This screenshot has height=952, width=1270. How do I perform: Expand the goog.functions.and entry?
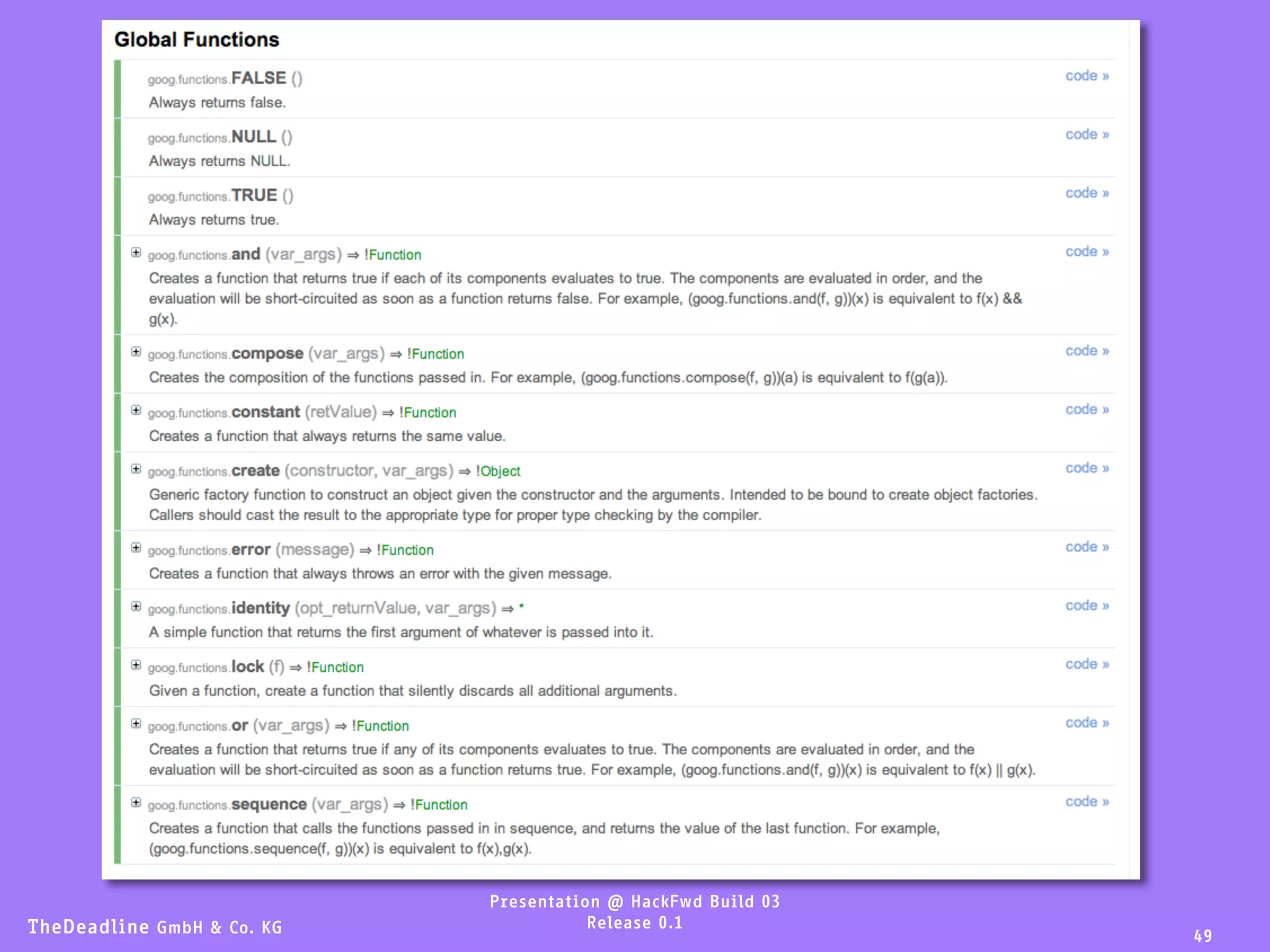pos(136,252)
